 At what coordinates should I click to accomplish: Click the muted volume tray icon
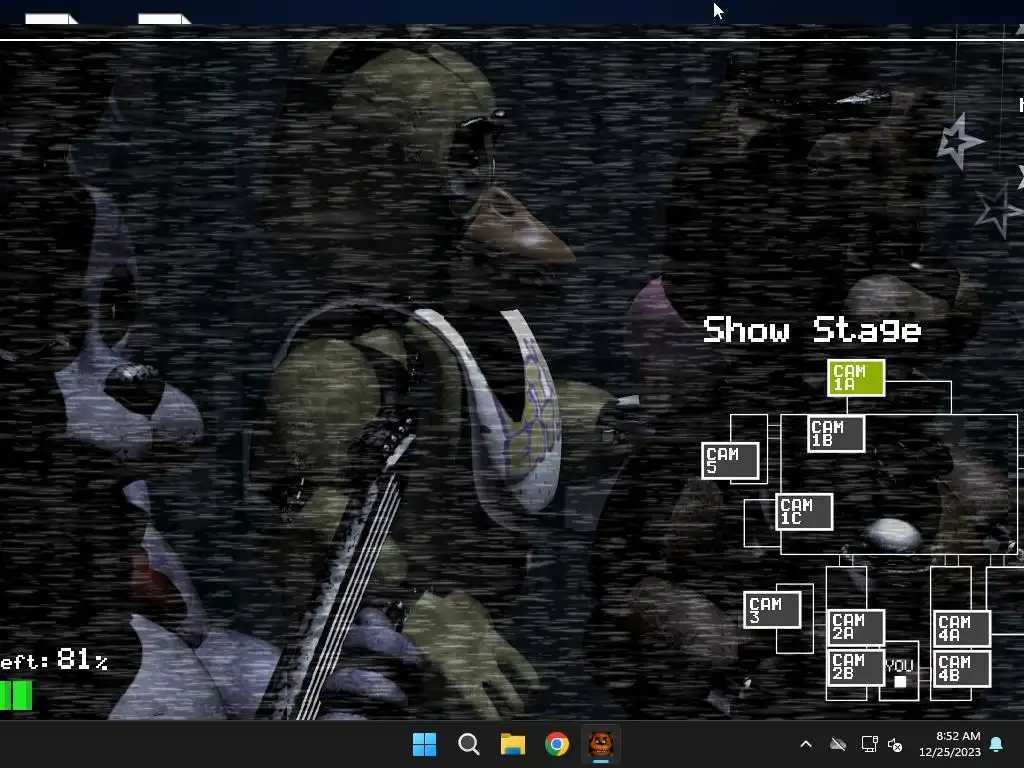click(x=895, y=744)
